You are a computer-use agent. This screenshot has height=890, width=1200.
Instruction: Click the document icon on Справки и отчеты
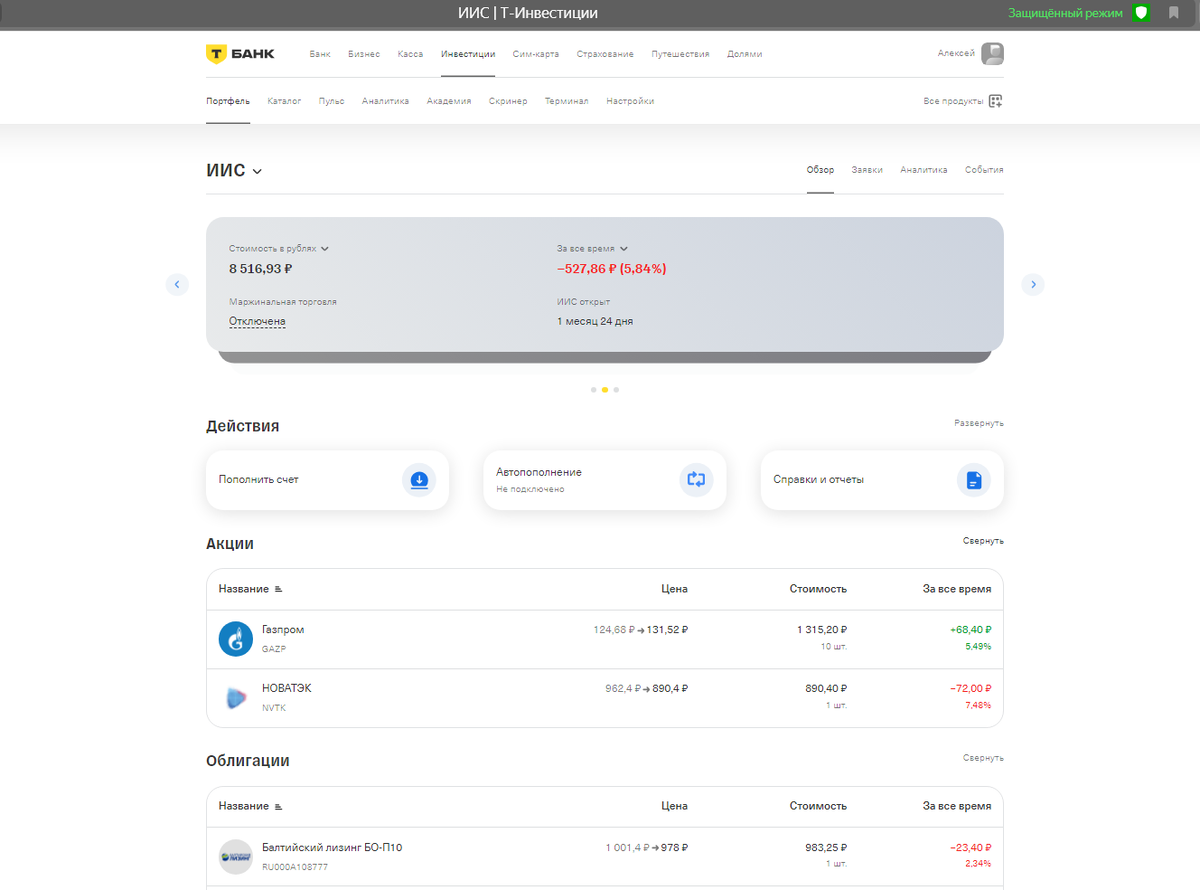974,480
